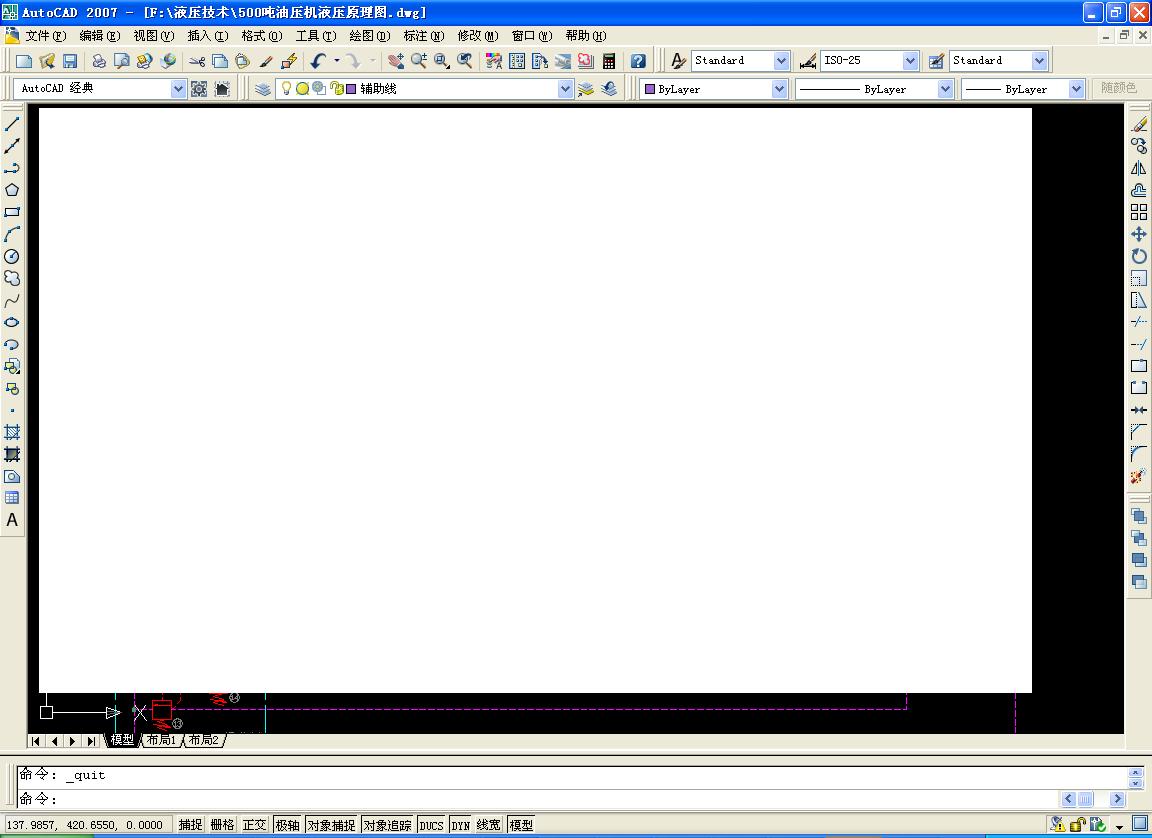Expand the 辅助线 layer dropdown
The image size is (1152, 838).
point(565,89)
